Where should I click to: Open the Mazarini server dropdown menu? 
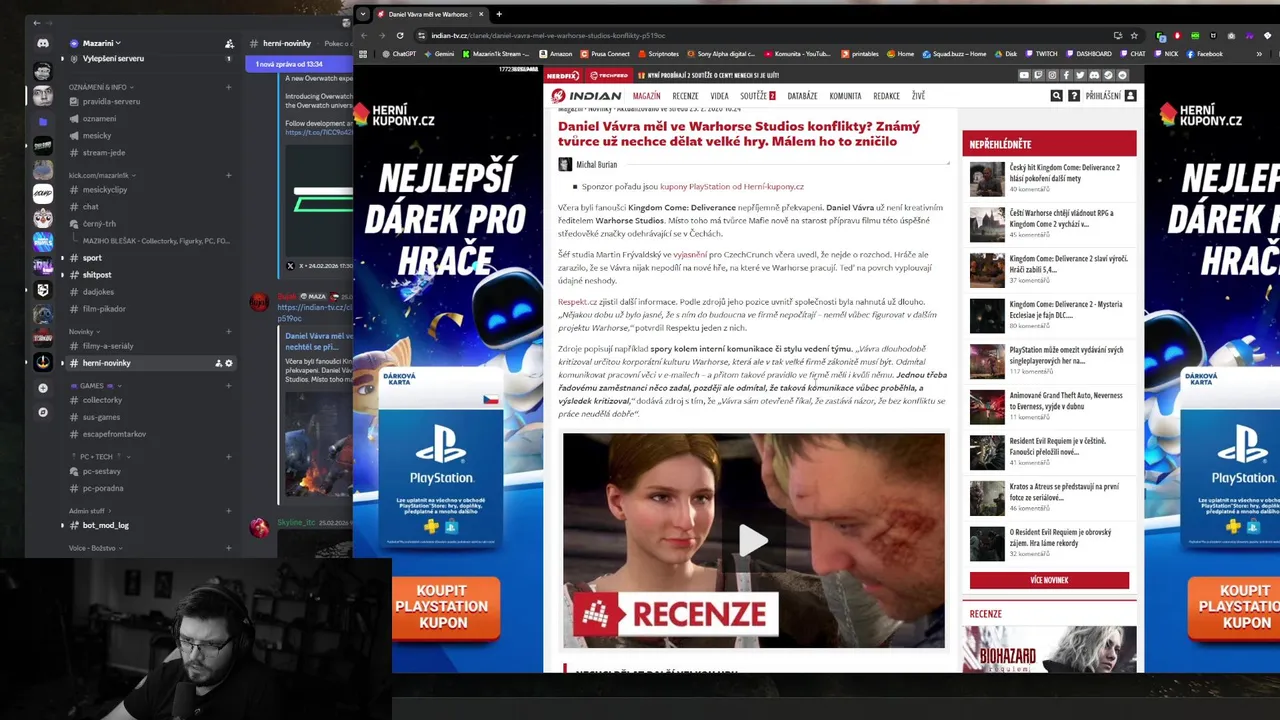click(x=102, y=43)
